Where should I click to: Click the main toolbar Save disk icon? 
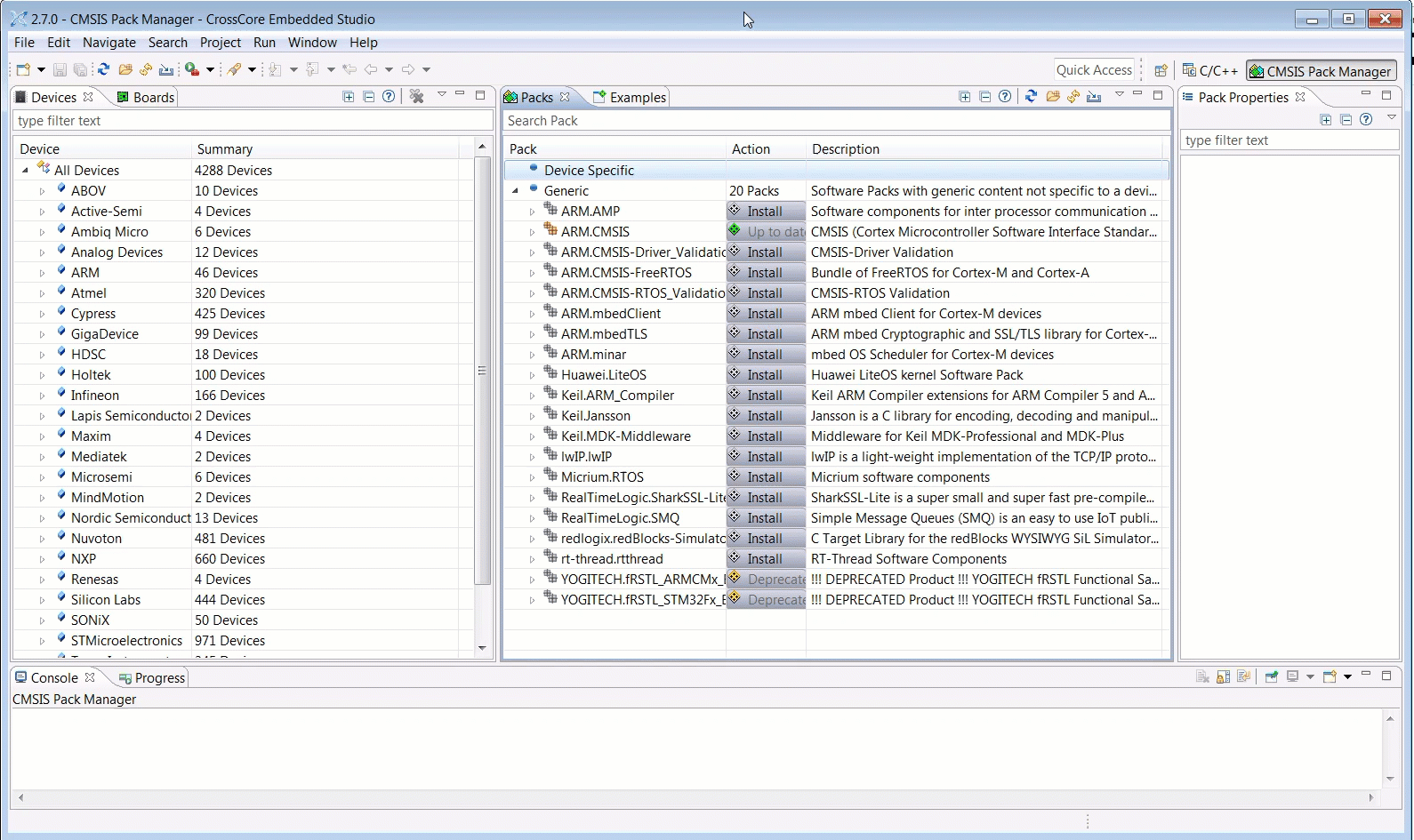click(60, 69)
